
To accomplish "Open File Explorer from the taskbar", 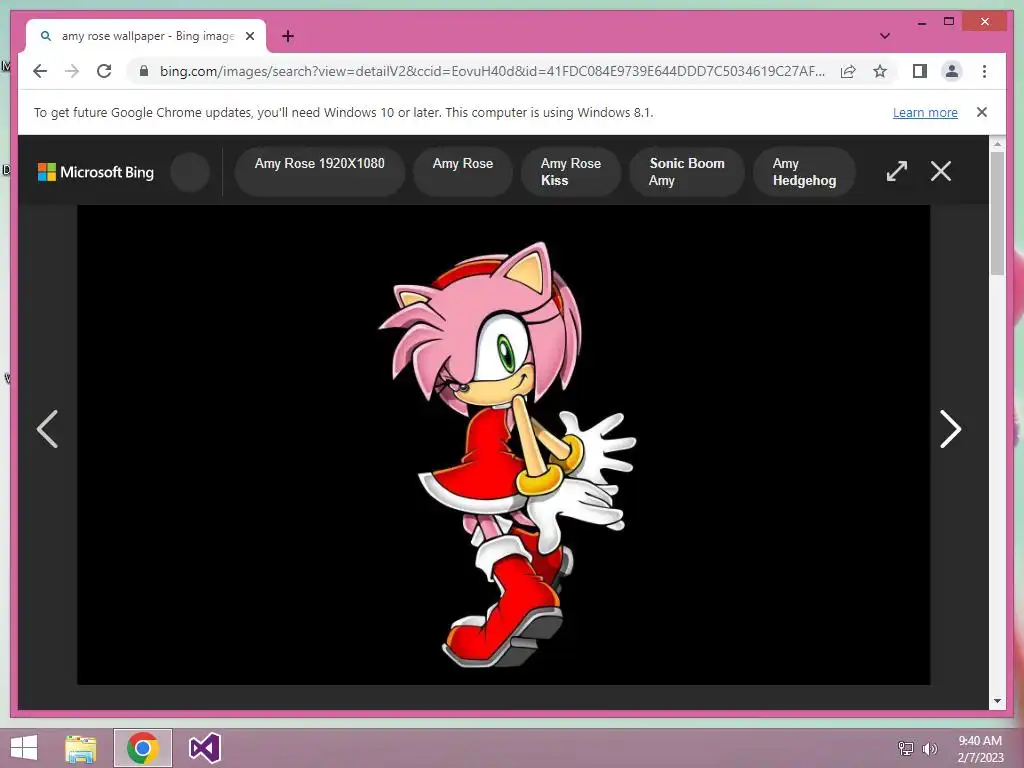I will point(80,748).
